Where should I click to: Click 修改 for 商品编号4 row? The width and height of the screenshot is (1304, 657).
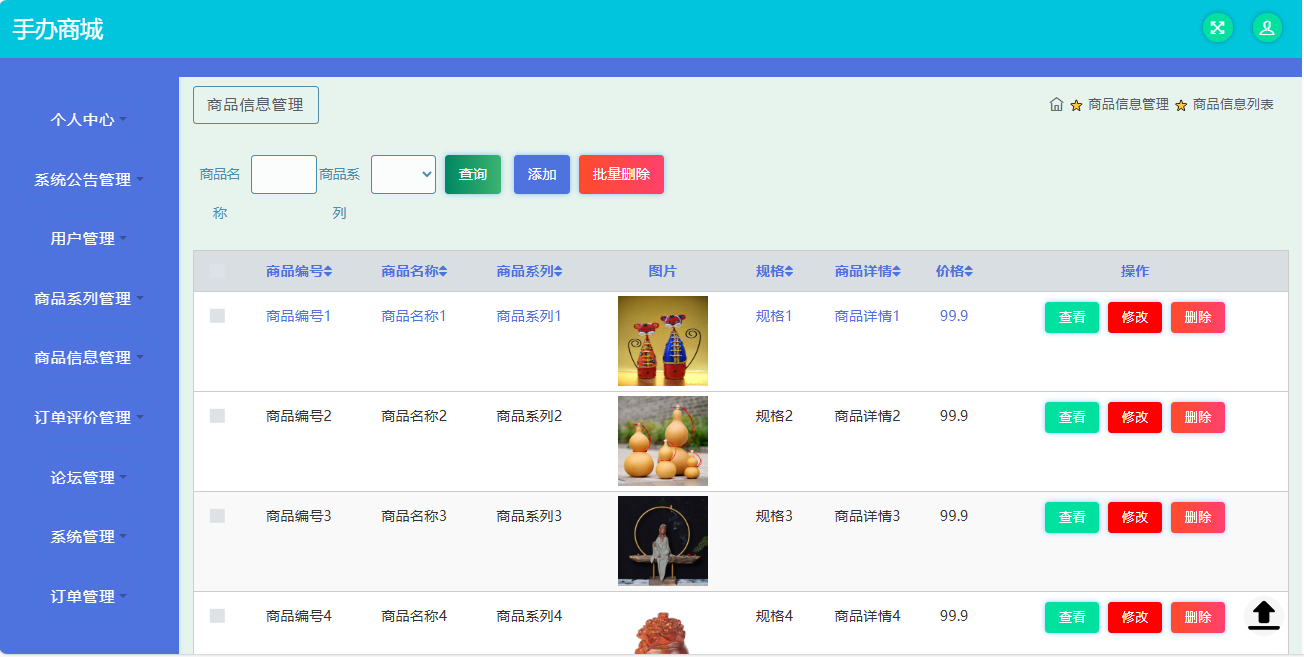tap(1135, 617)
